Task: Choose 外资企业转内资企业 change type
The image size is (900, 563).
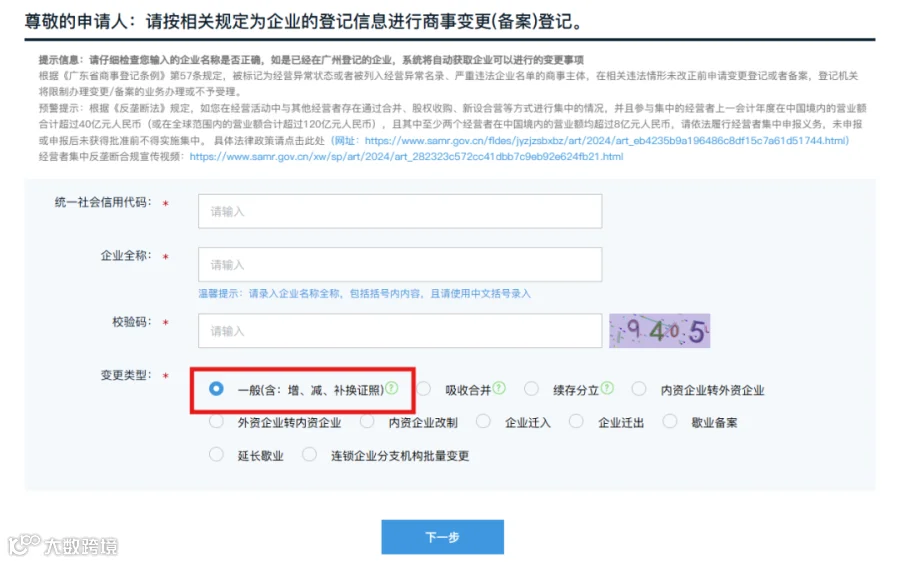Action: coord(216,422)
